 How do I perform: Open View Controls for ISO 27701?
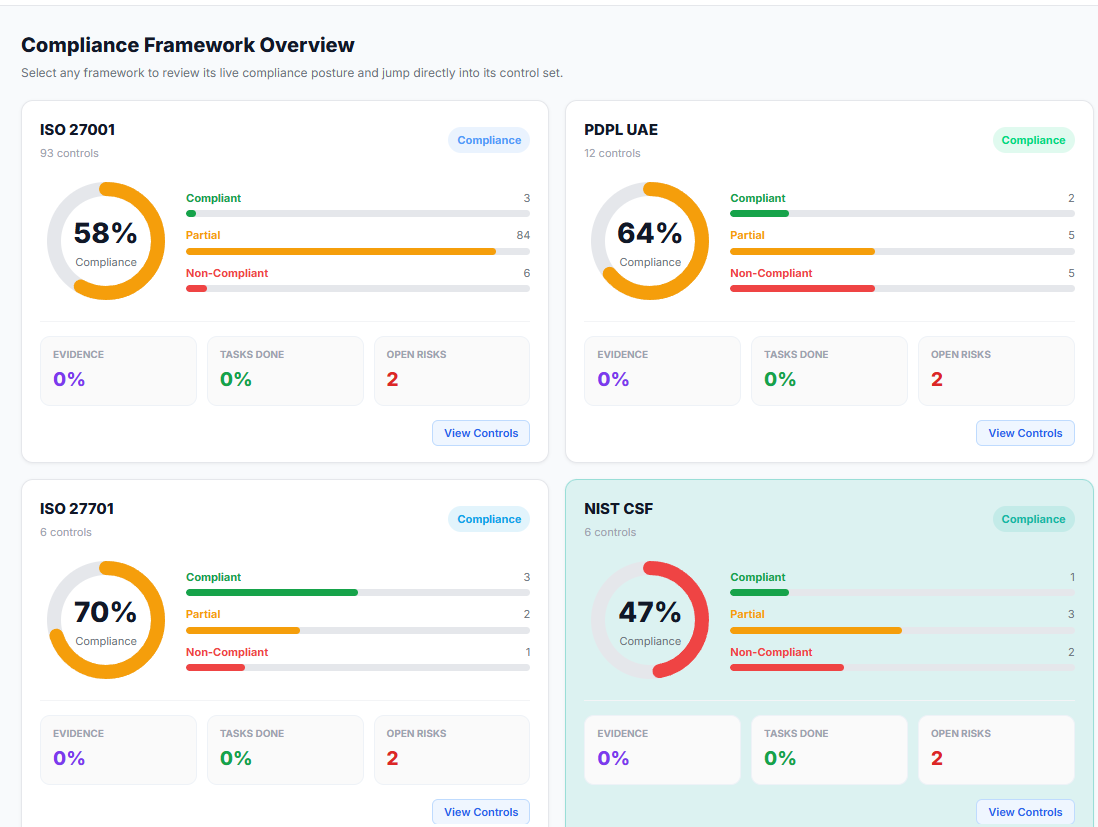pos(480,812)
